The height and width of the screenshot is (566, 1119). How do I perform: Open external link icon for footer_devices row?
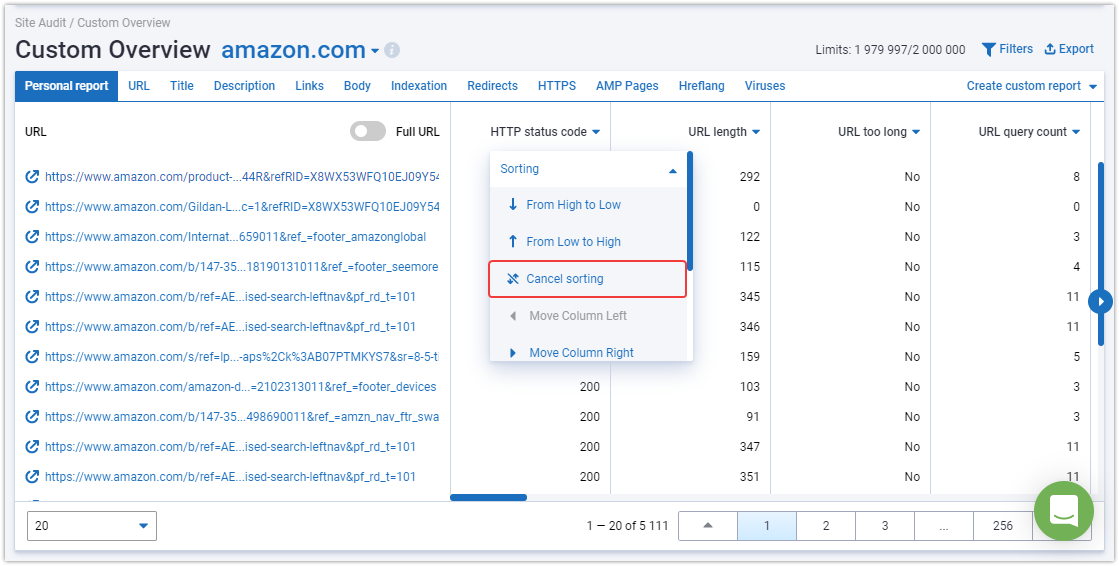(x=32, y=387)
